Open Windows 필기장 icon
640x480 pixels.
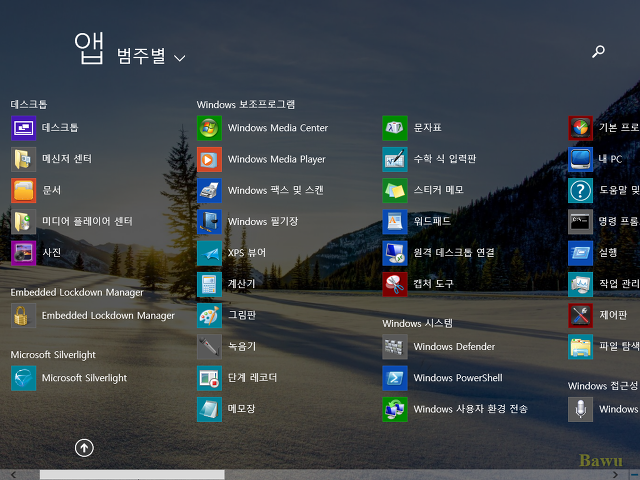point(209,222)
